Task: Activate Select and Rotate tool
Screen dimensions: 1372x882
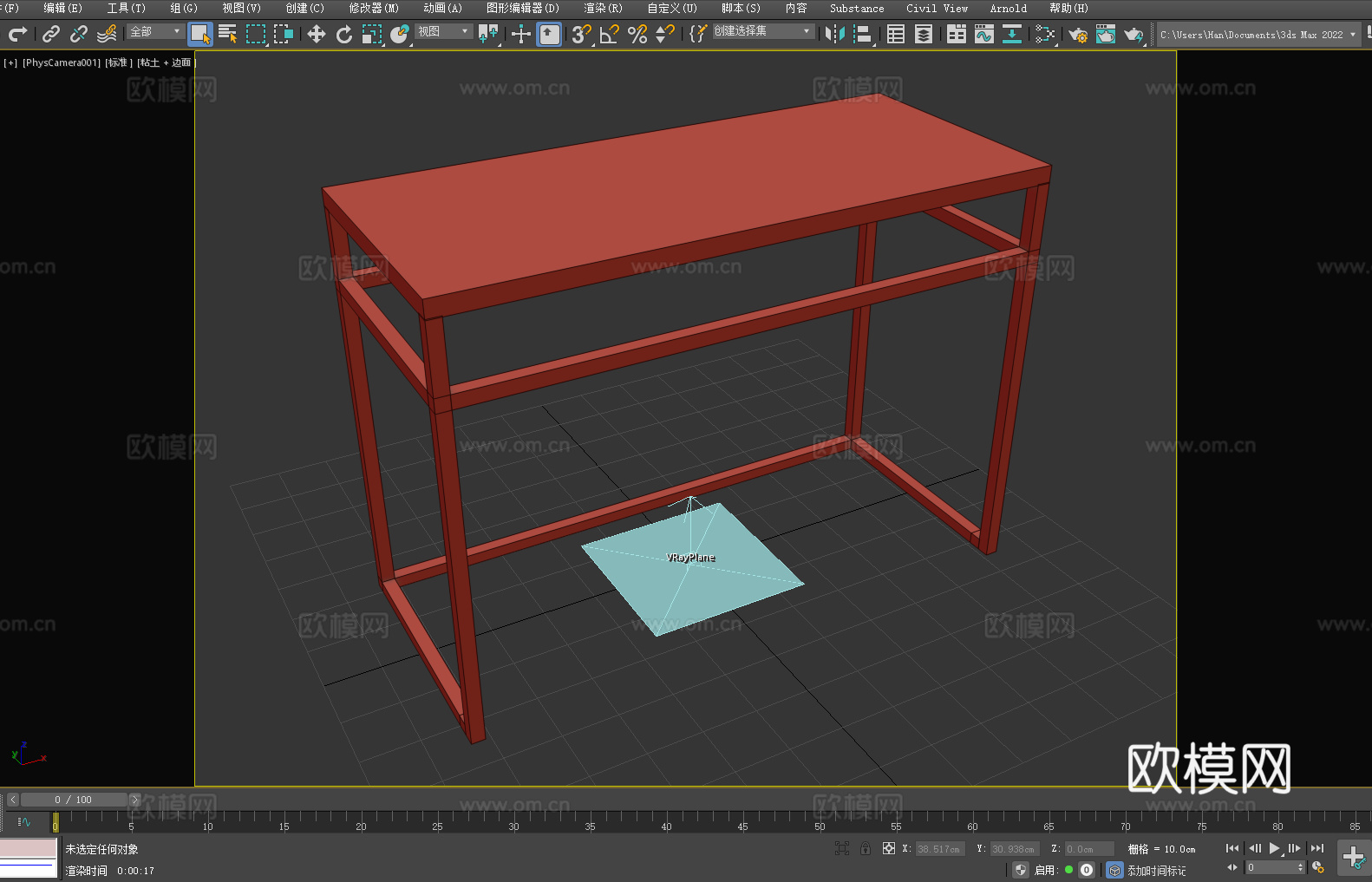Action: coord(344,34)
